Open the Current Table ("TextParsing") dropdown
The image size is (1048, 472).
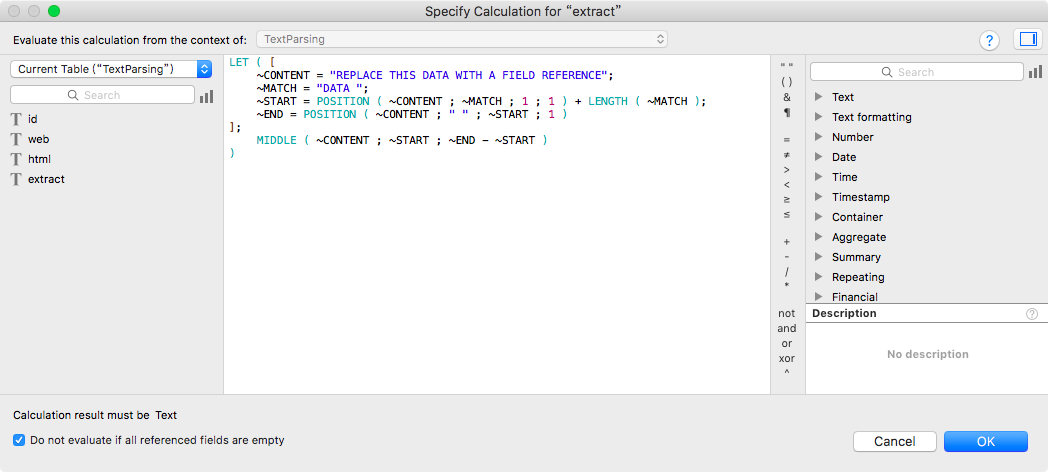(x=111, y=69)
